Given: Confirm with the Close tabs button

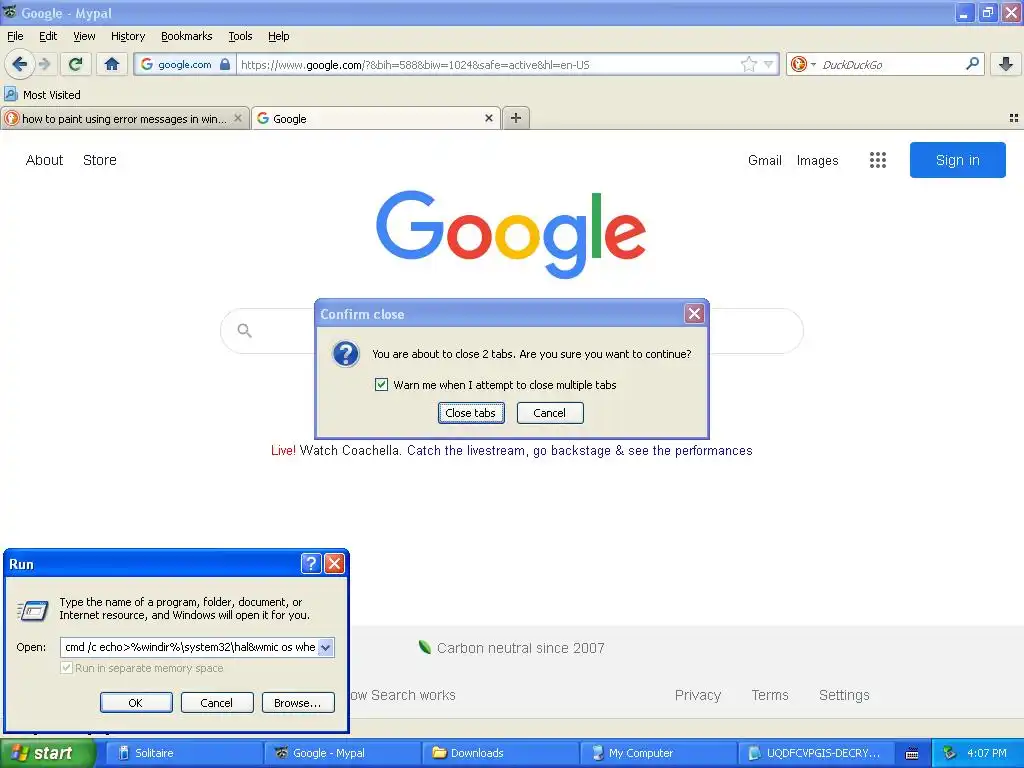Looking at the screenshot, I should [x=471, y=413].
